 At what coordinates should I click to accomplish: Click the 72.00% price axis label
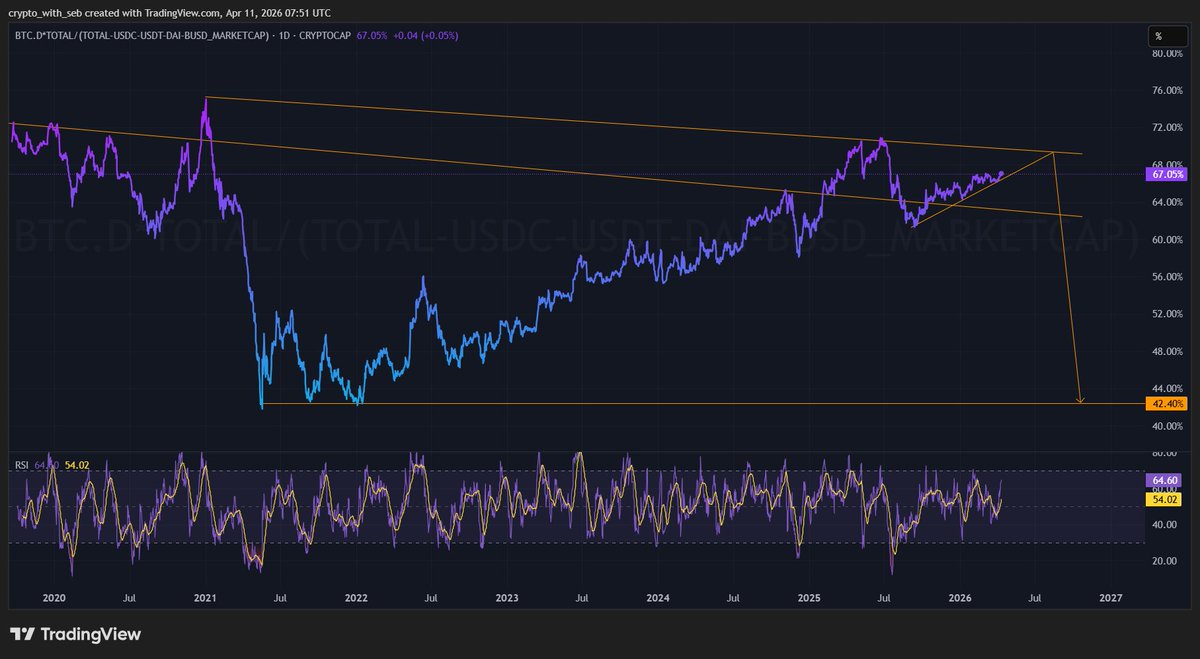point(1168,128)
